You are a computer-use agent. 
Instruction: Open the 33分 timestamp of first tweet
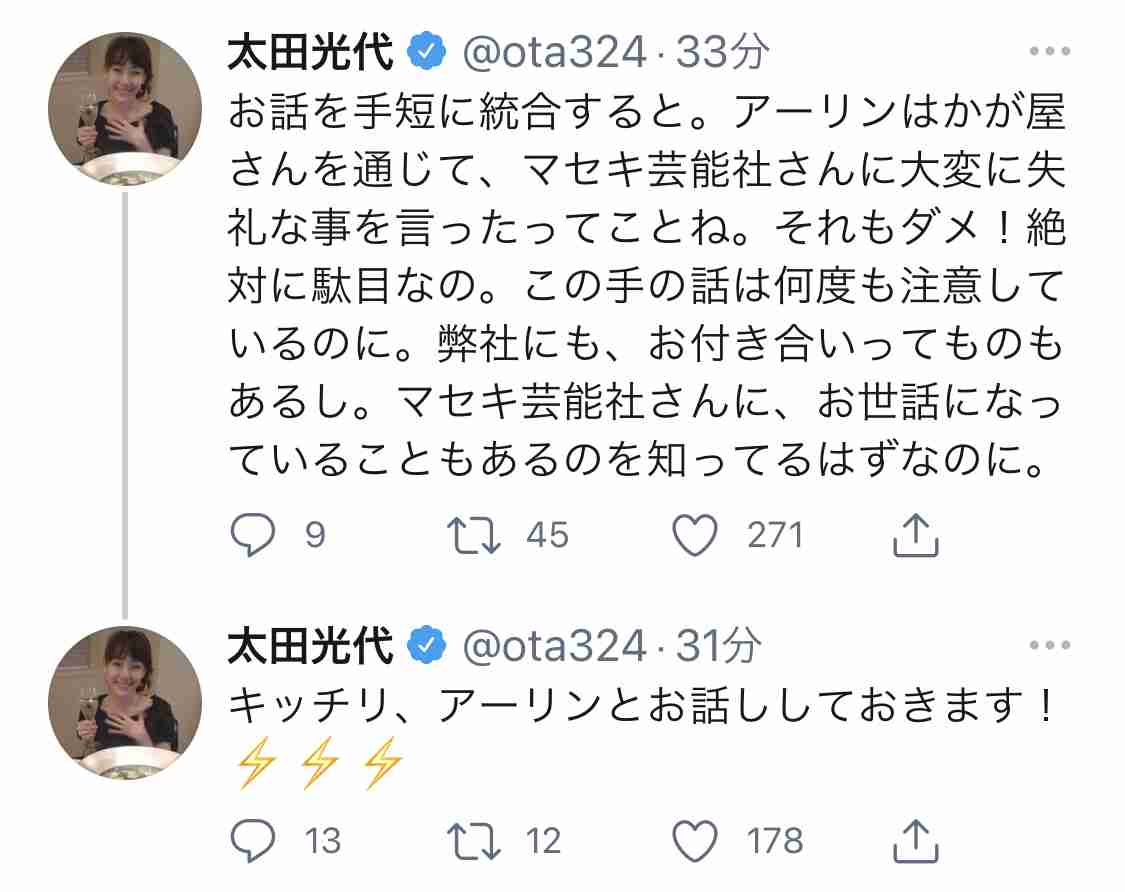[722, 52]
